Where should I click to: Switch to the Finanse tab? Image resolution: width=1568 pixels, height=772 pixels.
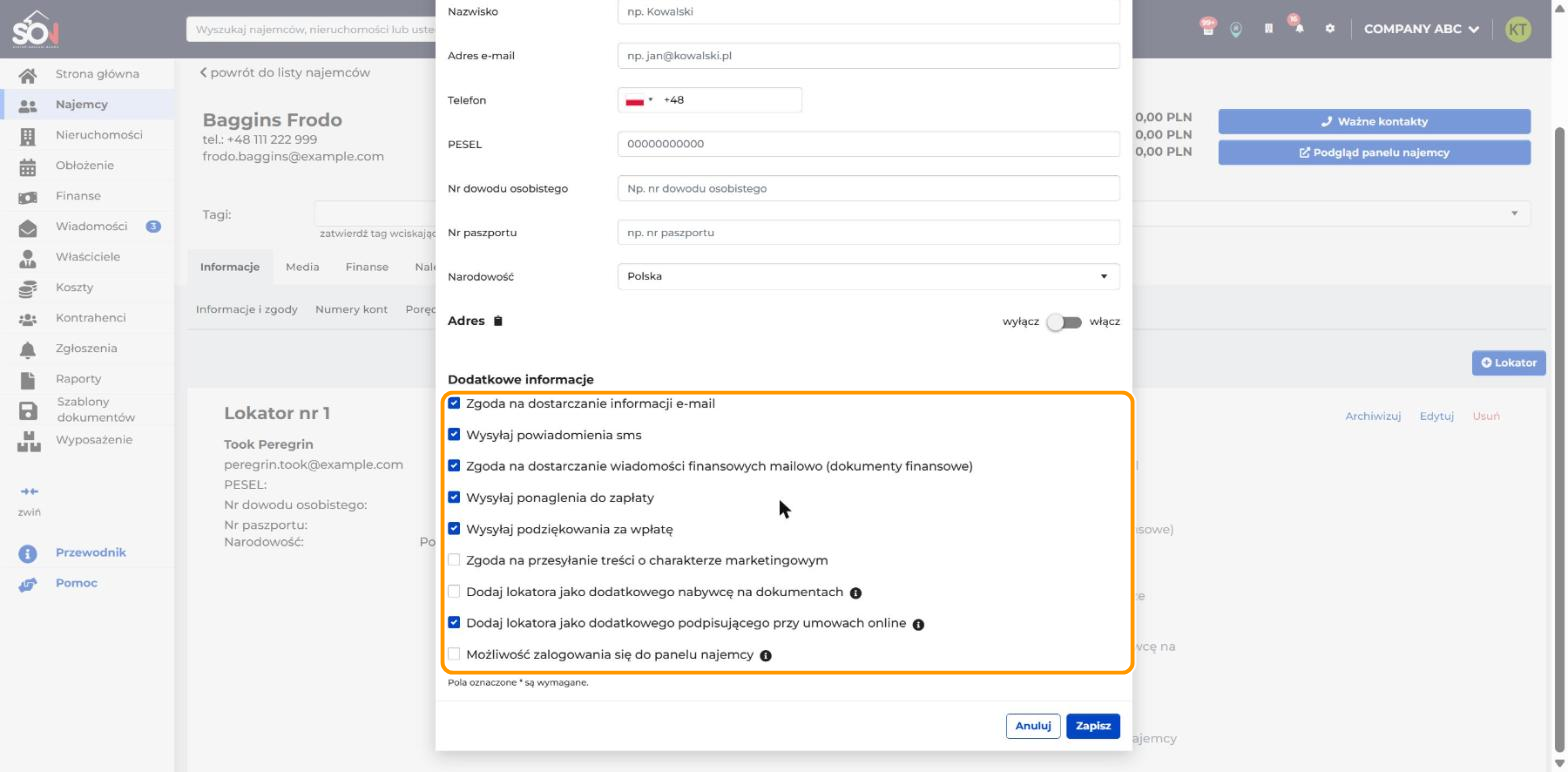367,267
